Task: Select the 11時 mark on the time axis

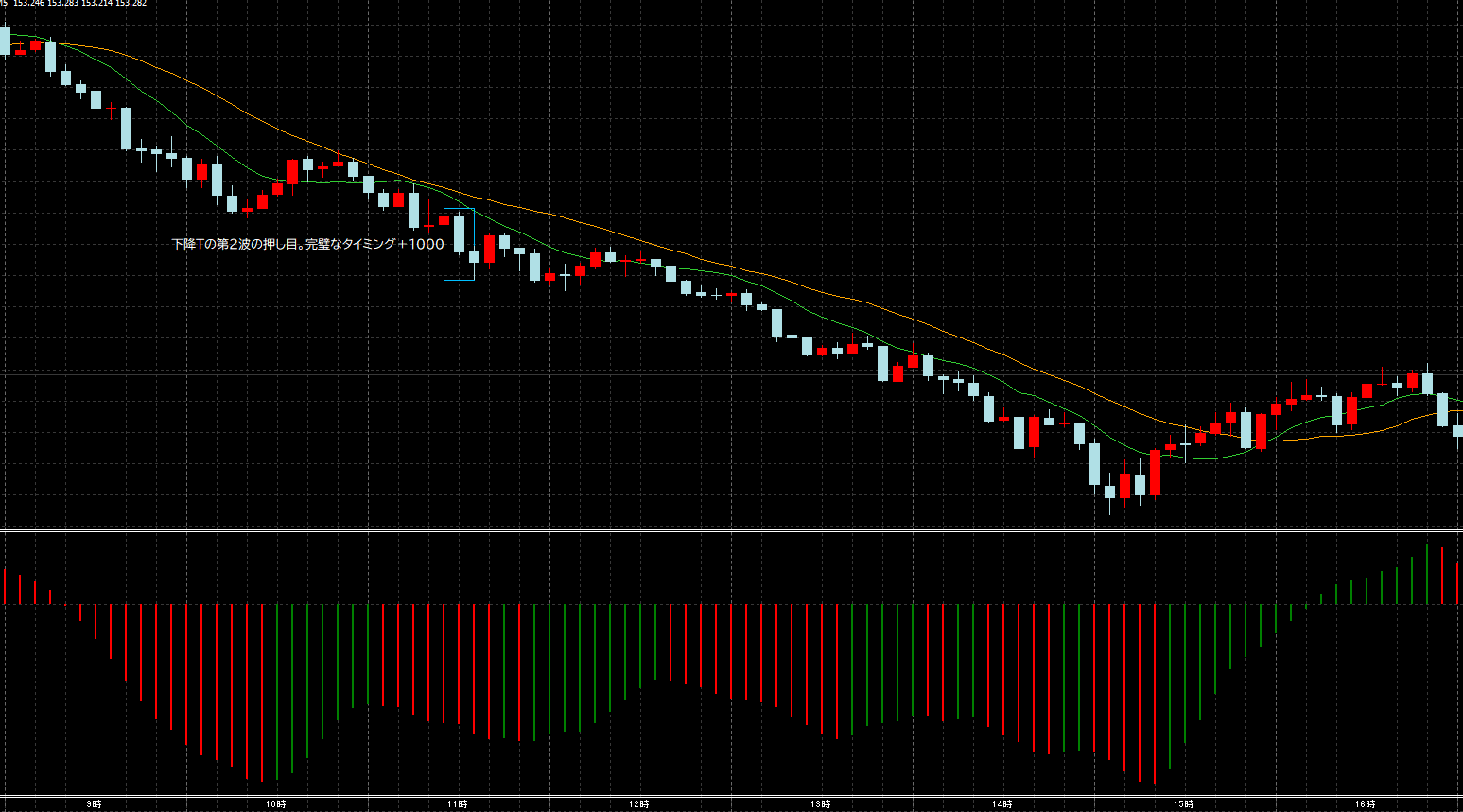Action: [x=457, y=804]
